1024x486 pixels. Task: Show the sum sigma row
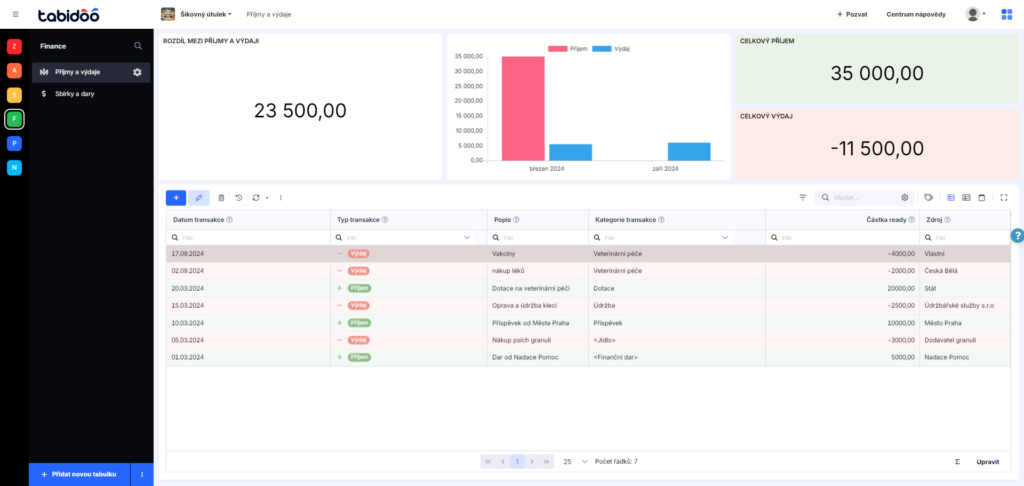(957, 462)
